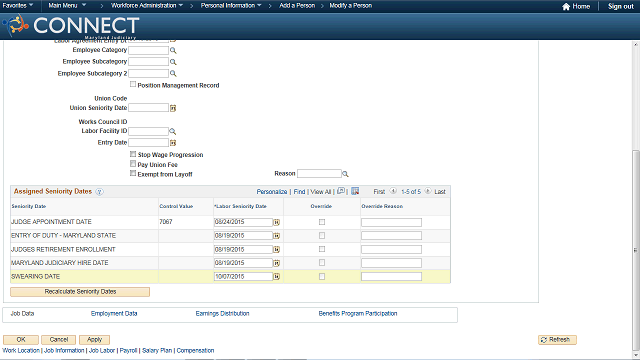
Task: Check Override for Entry of Duty row
Action: pos(322,236)
